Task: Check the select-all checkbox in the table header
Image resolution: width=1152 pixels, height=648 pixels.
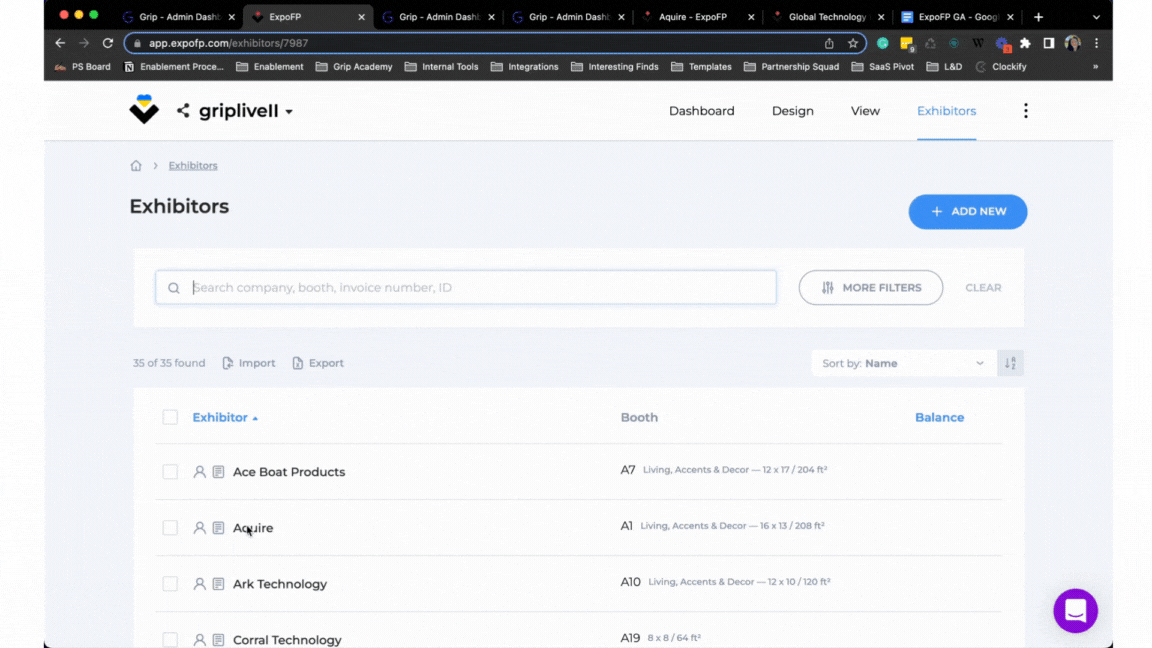Action: [170, 417]
